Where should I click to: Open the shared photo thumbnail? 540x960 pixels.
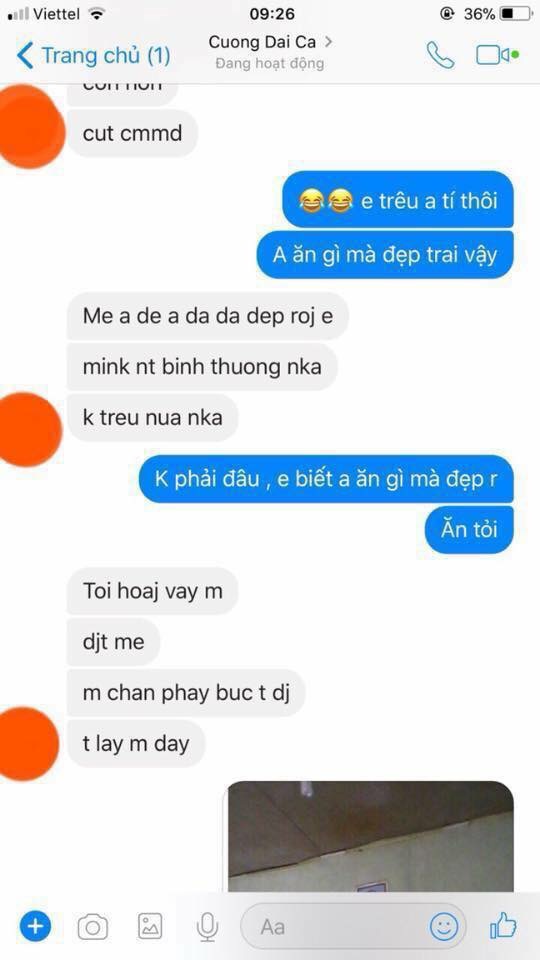(370, 836)
